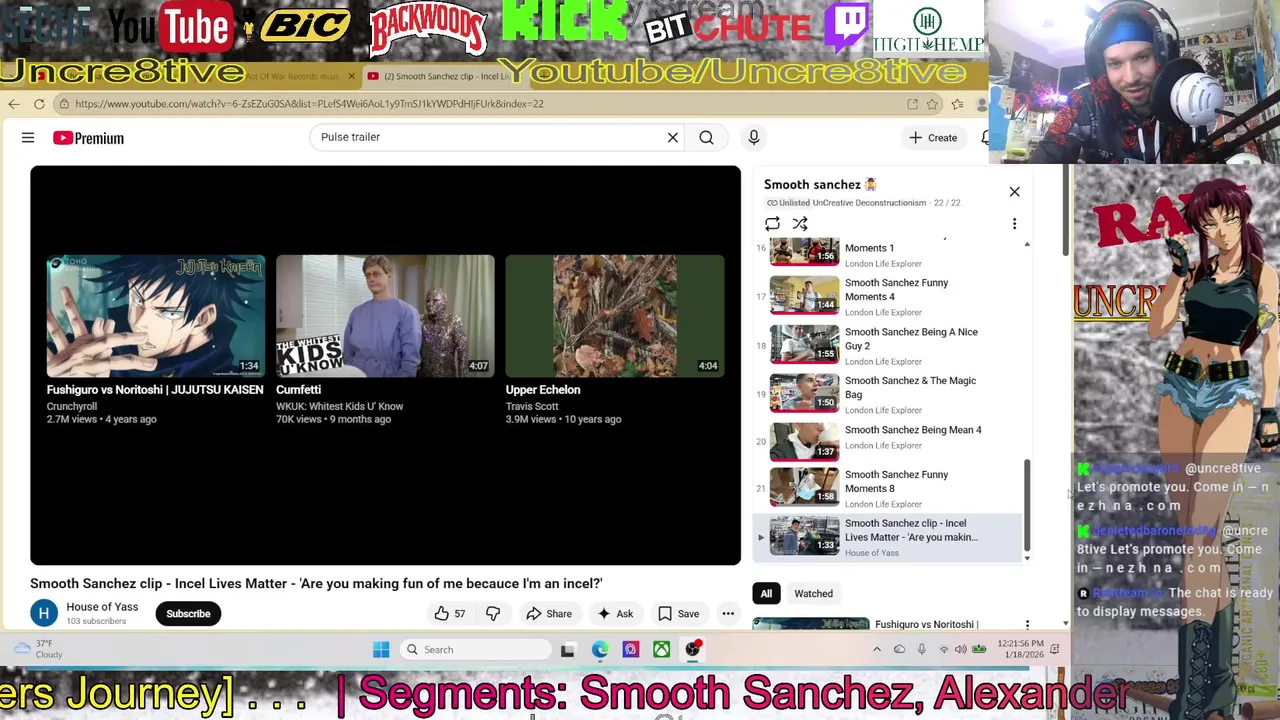
Task: Open Task View on taskbar
Action: pos(567,650)
